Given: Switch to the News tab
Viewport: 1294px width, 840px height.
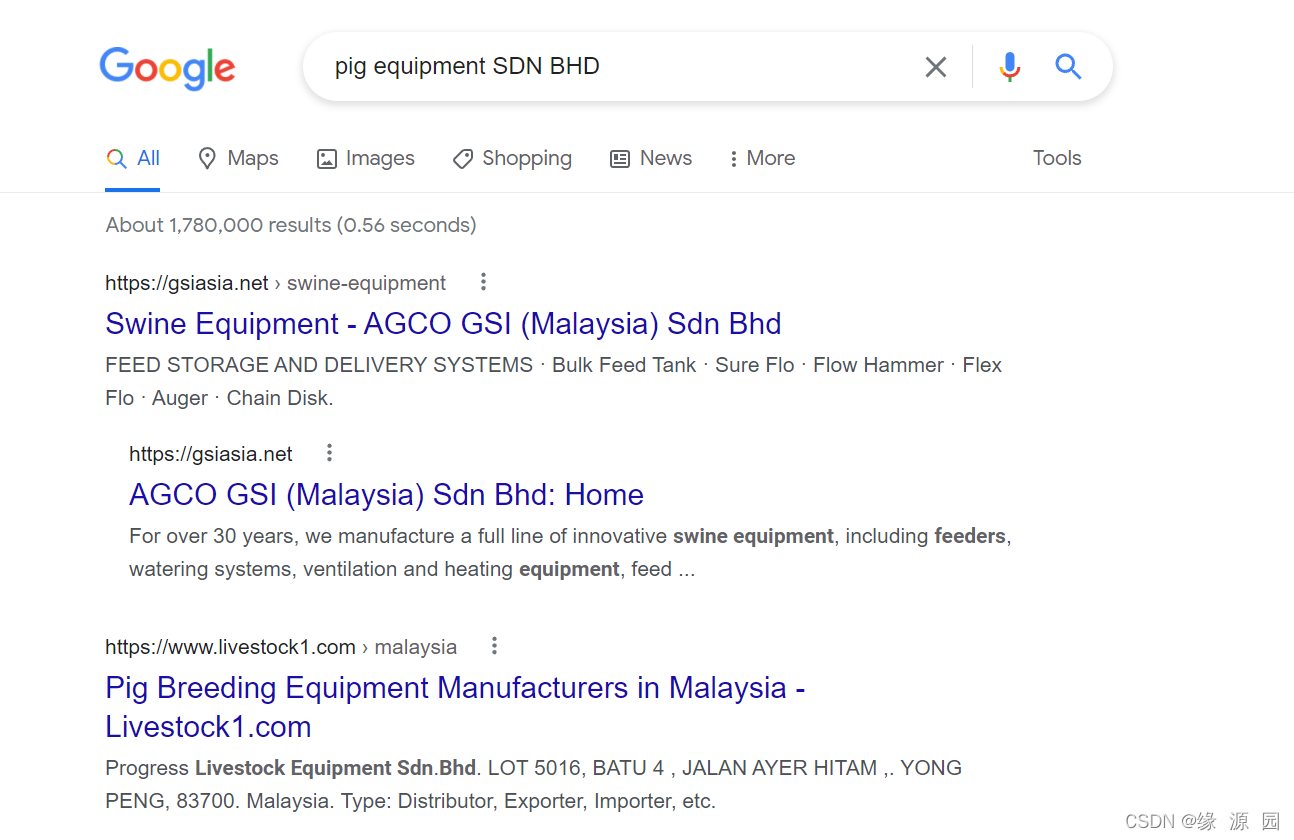Looking at the screenshot, I should coord(651,158).
